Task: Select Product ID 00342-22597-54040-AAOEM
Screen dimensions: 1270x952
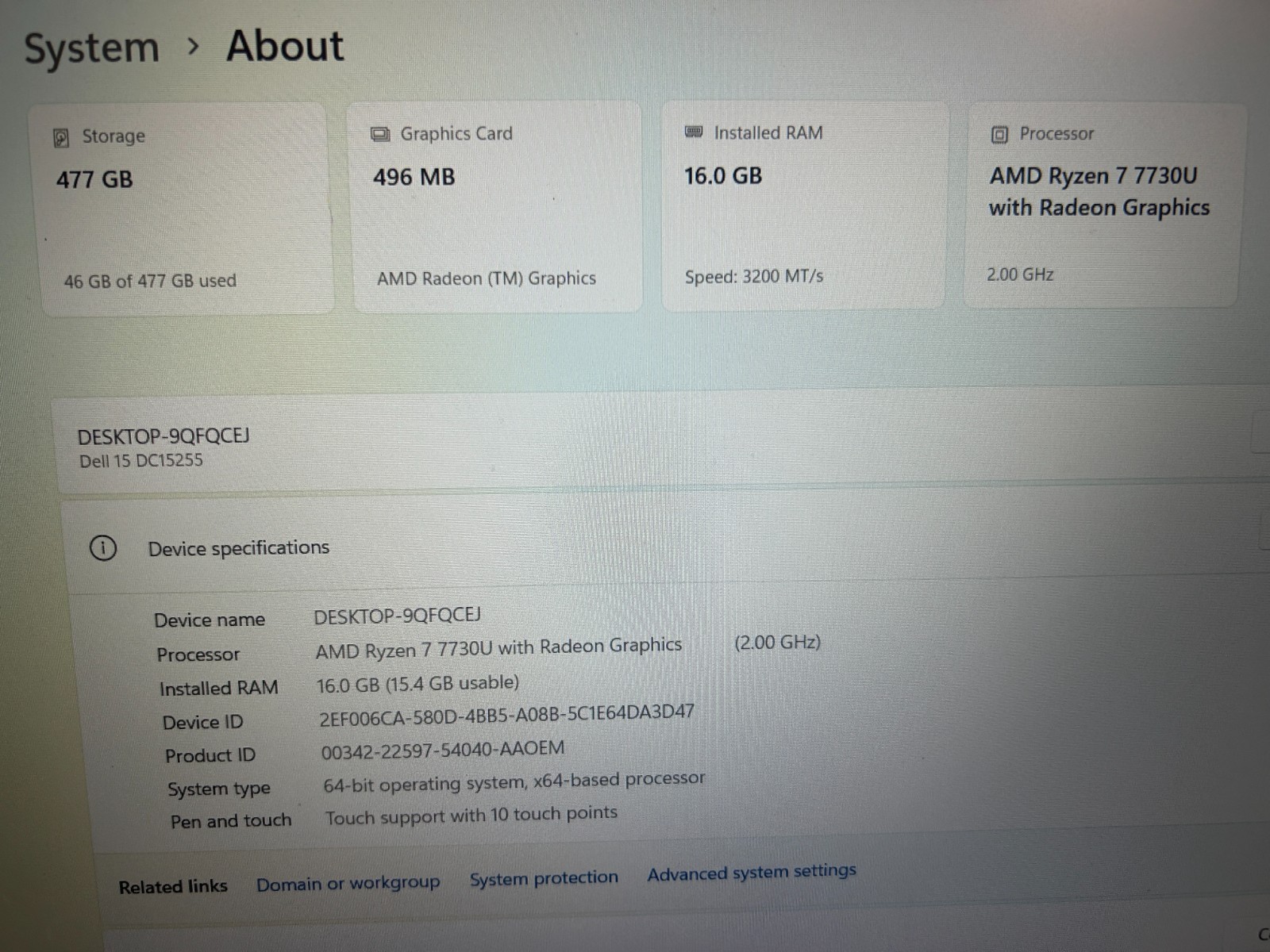Action: pos(443,750)
